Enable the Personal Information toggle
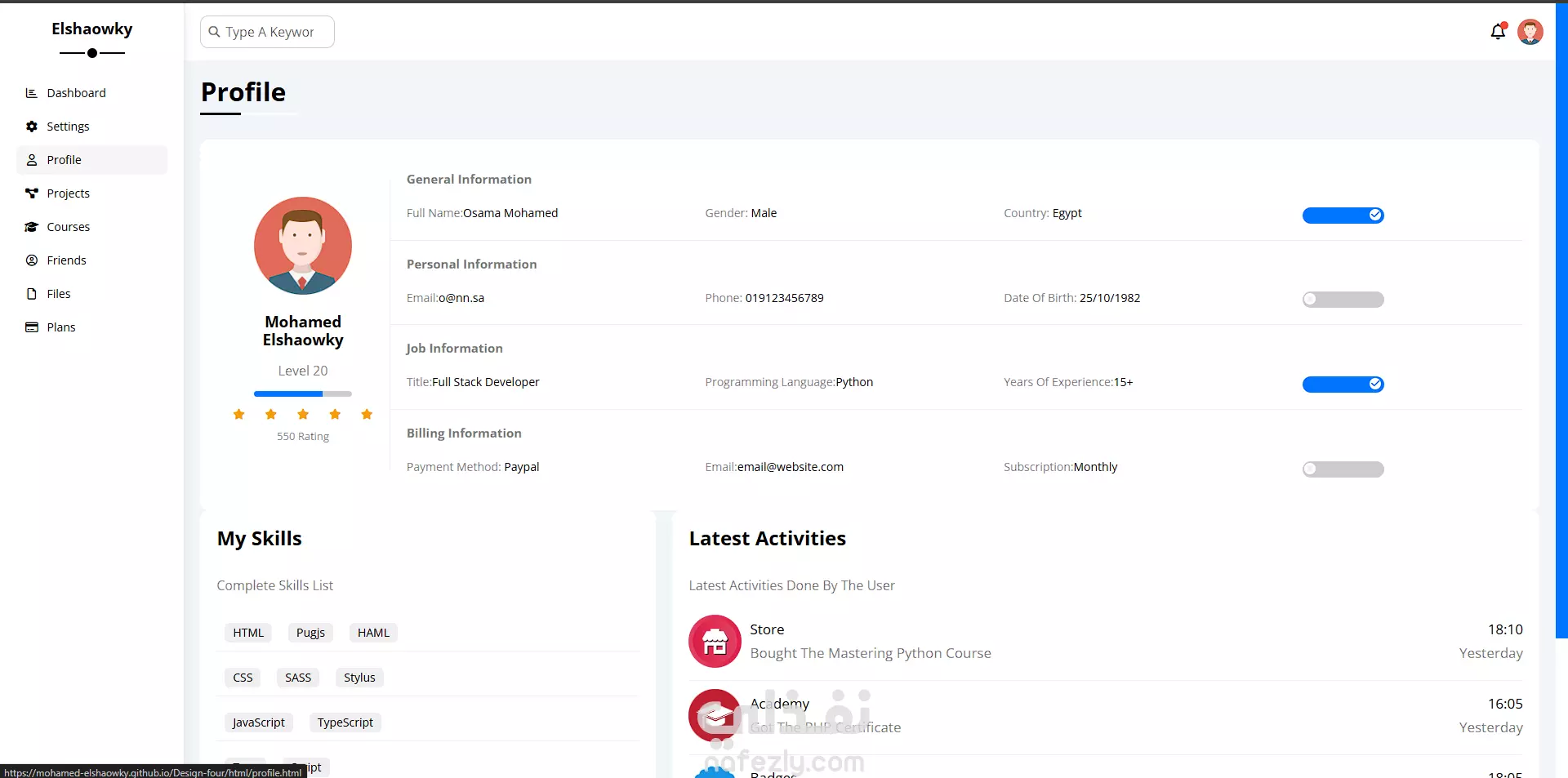Image resolution: width=1568 pixels, height=778 pixels. [x=1343, y=300]
